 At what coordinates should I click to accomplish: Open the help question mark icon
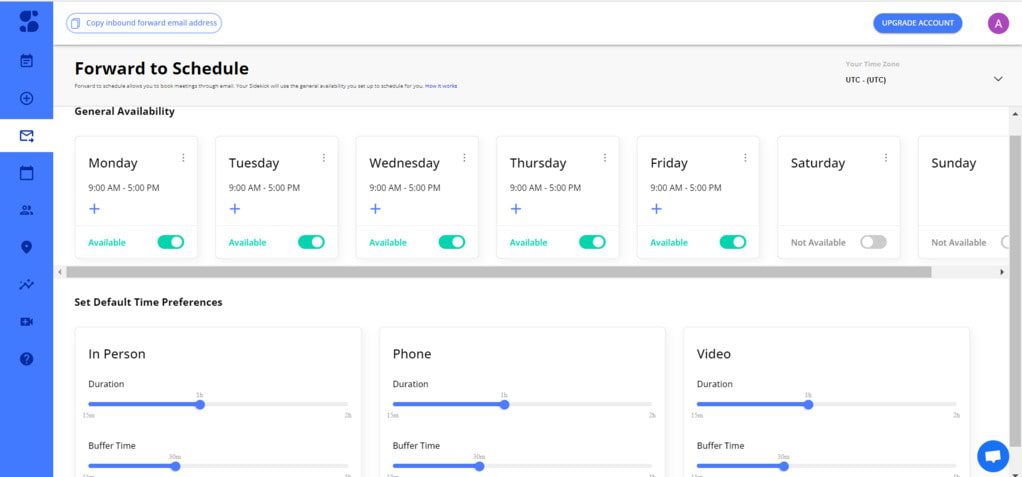point(27,359)
